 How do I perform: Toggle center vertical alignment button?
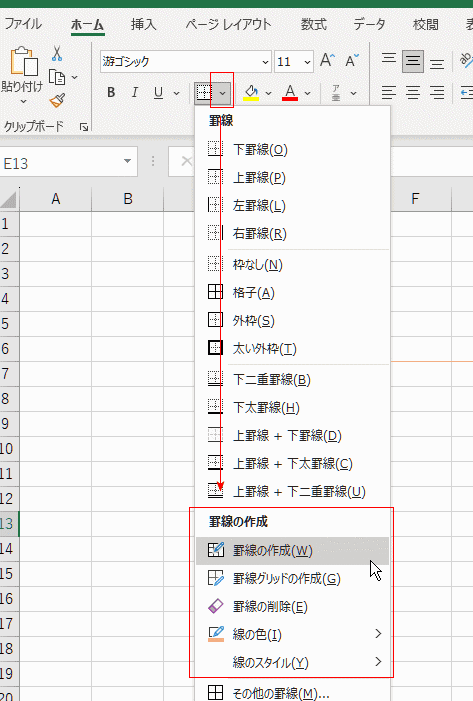(x=413, y=61)
